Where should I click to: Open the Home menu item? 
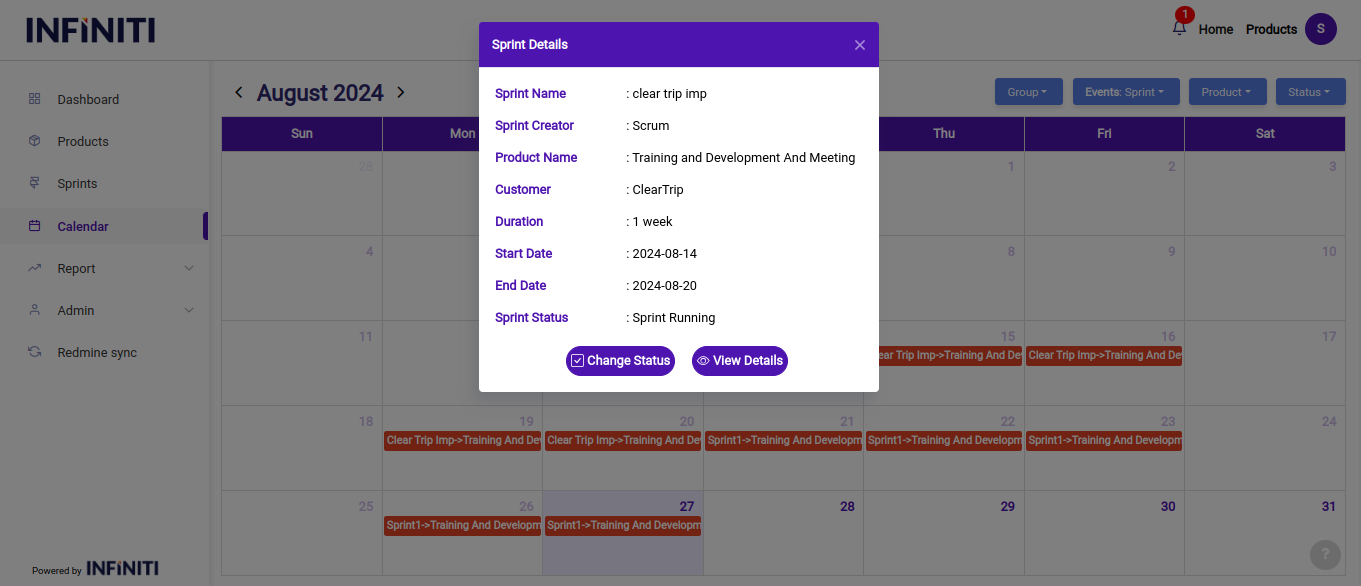point(1215,29)
